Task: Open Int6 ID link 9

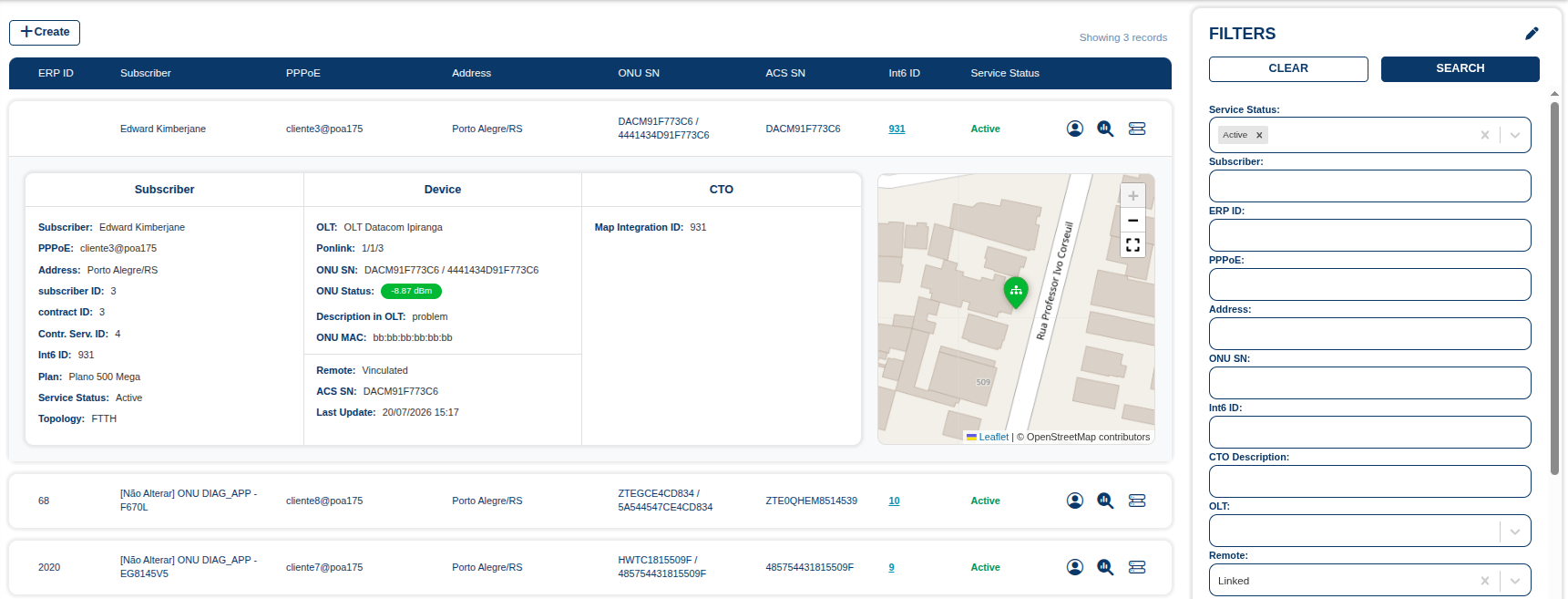Action: (x=891, y=567)
